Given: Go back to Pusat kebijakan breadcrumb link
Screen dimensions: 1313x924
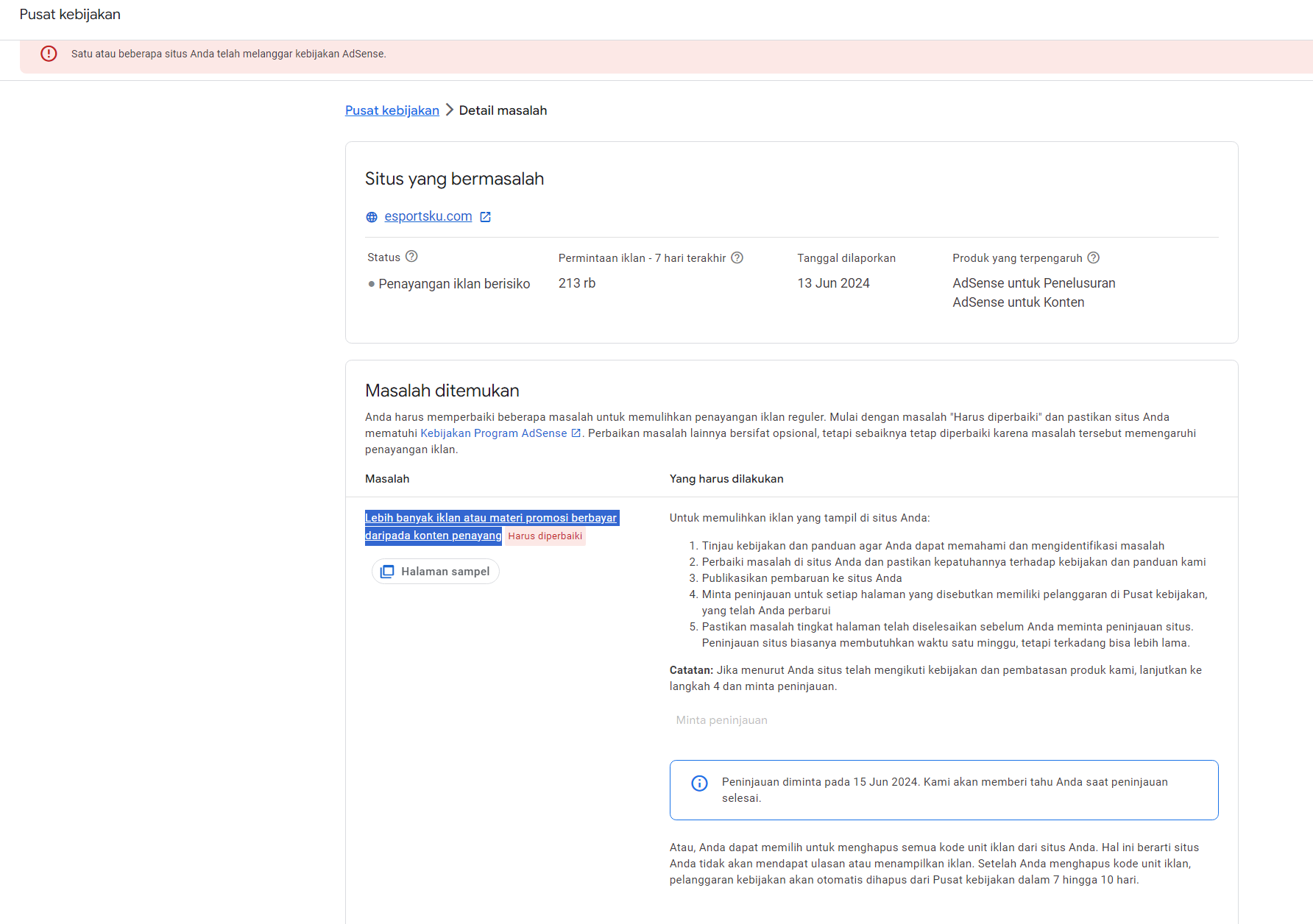Looking at the screenshot, I should [x=392, y=110].
